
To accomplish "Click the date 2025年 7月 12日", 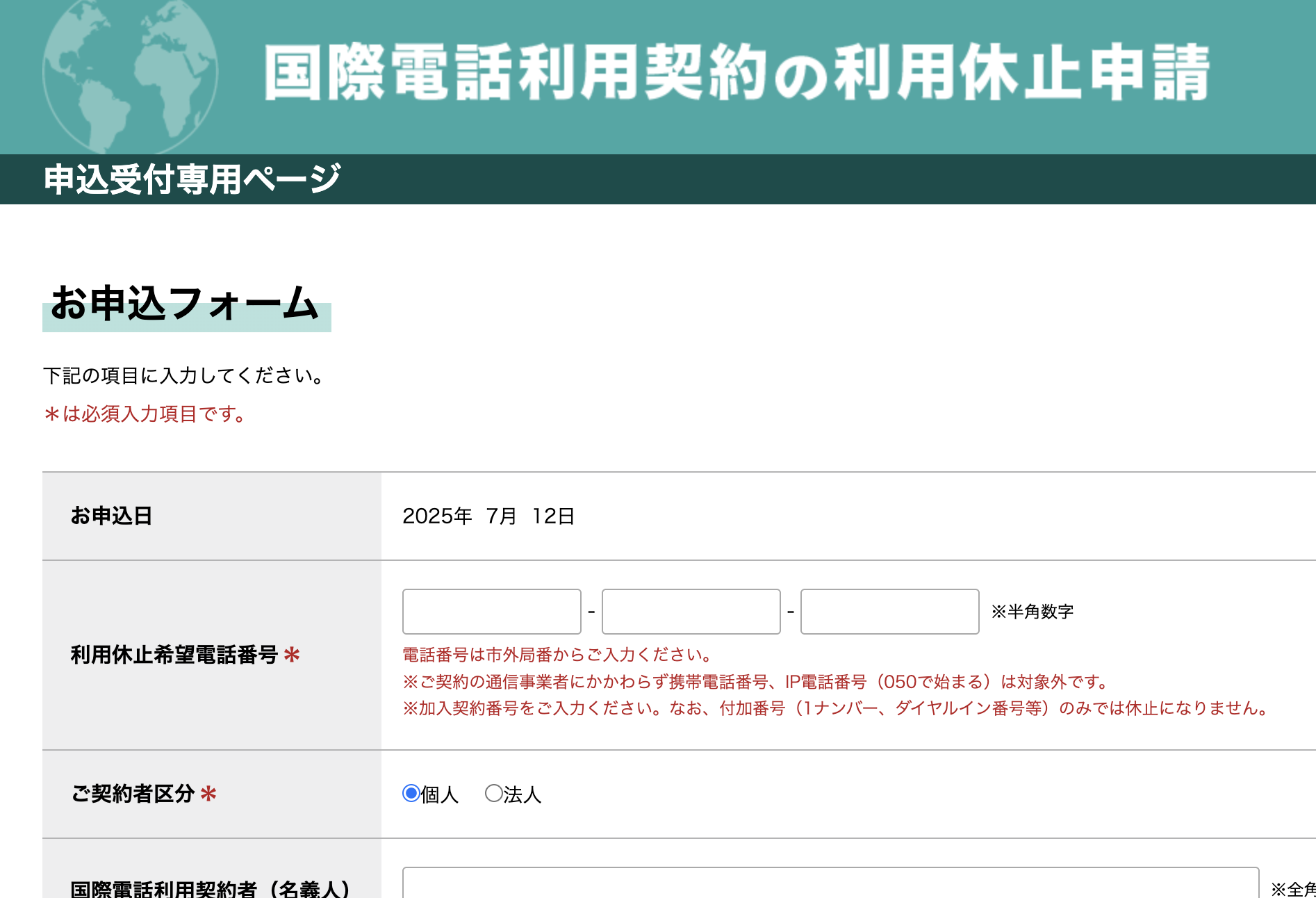I will click(488, 516).
